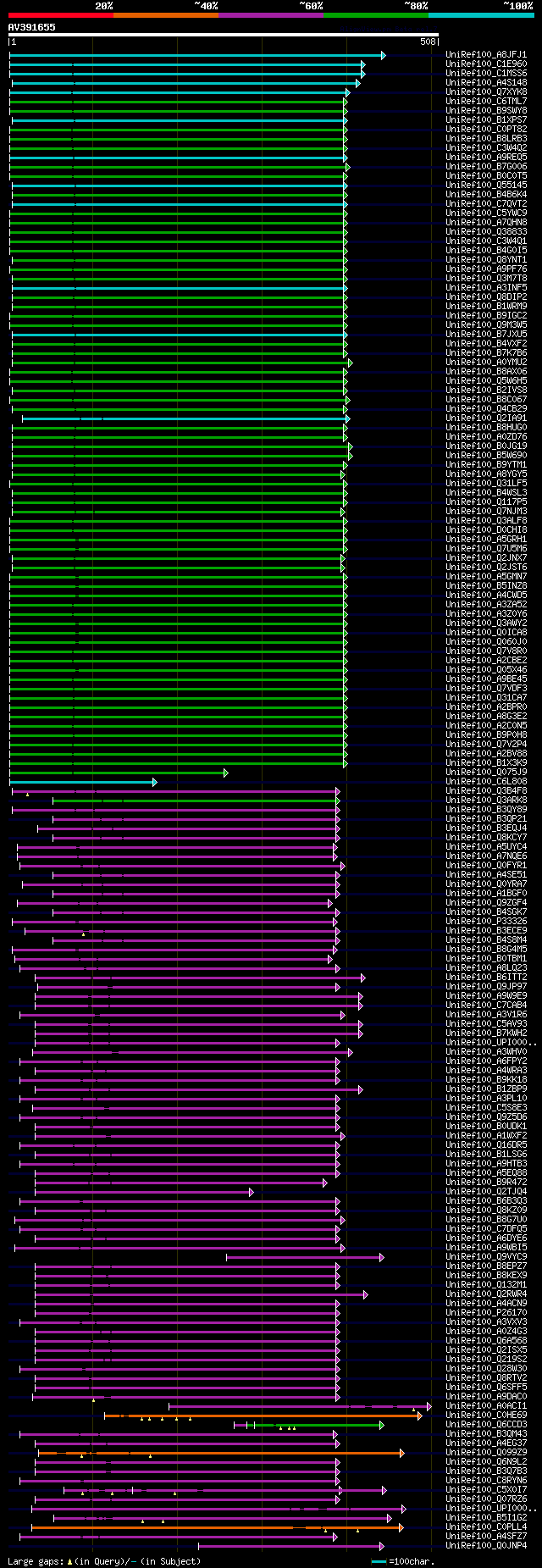The image size is (542, 1568).
Task: Click label UniRef100_P33326
Action: (486, 922)
